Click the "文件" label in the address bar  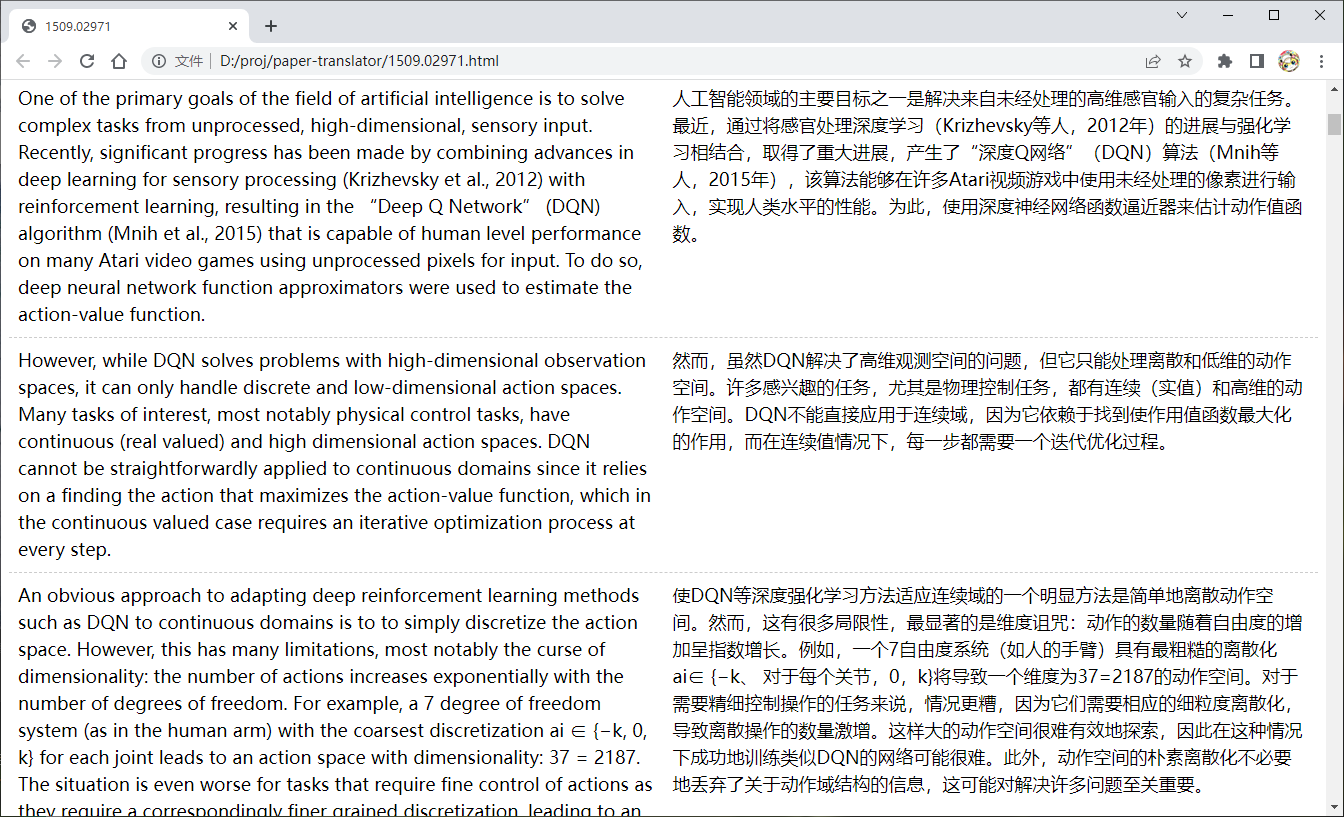tap(189, 61)
